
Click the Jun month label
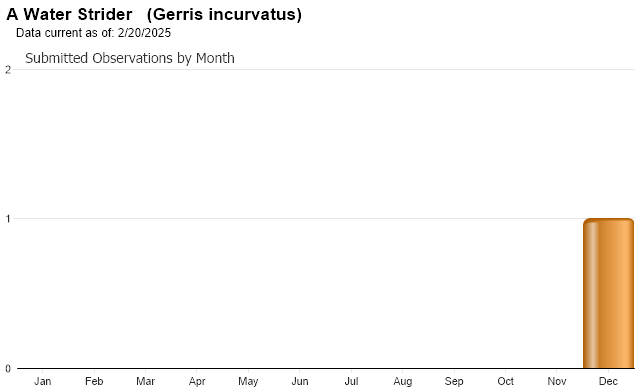pos(300,381)
